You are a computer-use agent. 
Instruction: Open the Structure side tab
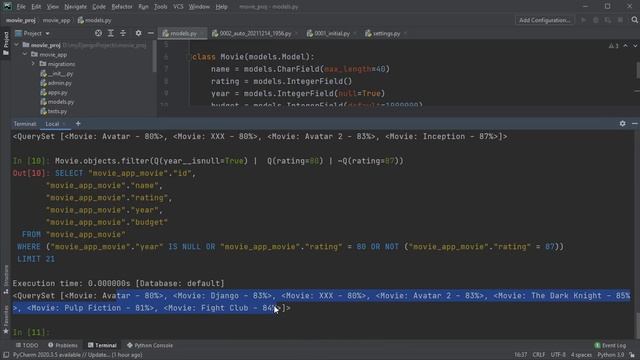click(x=6, y=280)
